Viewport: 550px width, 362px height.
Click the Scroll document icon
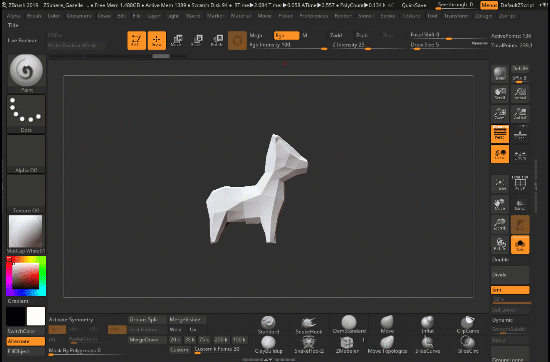click(499, 94)
